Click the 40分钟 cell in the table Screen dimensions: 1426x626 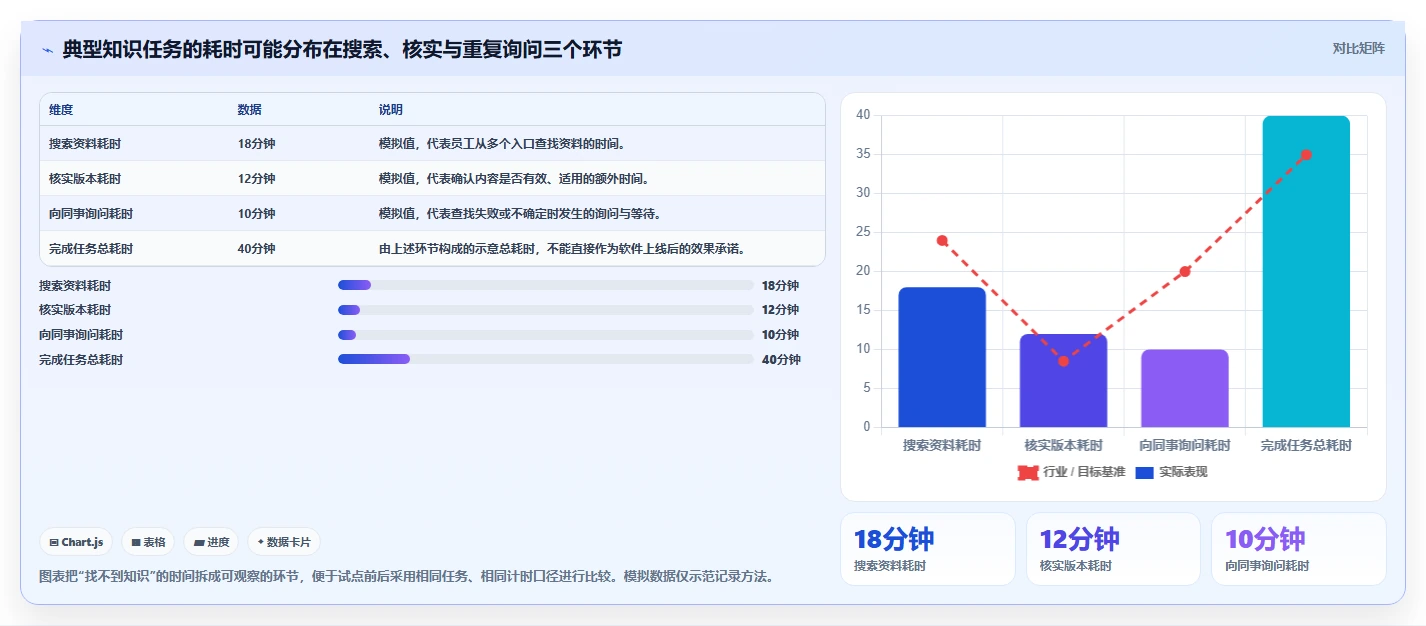pyautogui.click(x=257, y=249)
